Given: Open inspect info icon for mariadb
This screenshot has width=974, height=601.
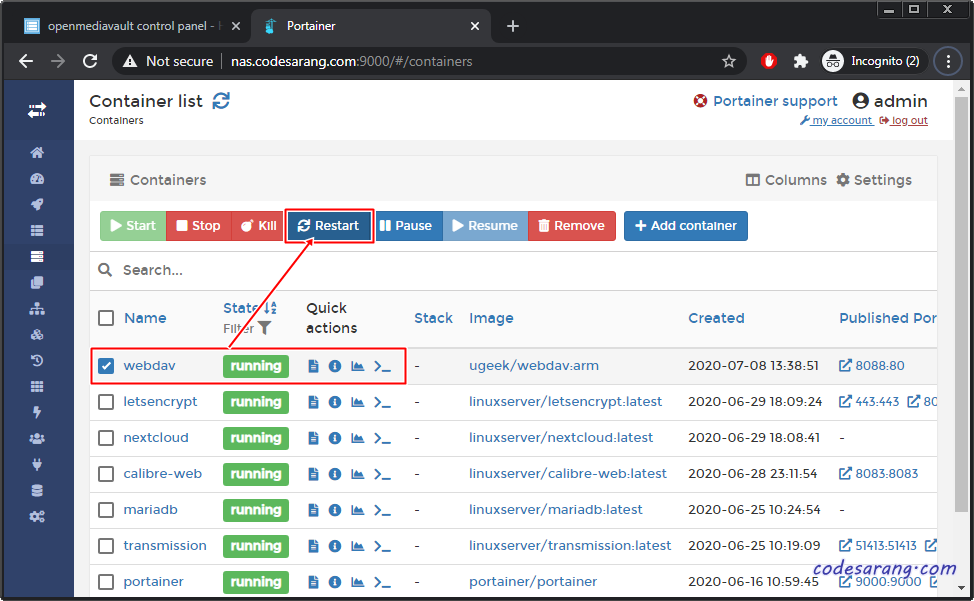Looking at the screenshot, I should point(335,510).
